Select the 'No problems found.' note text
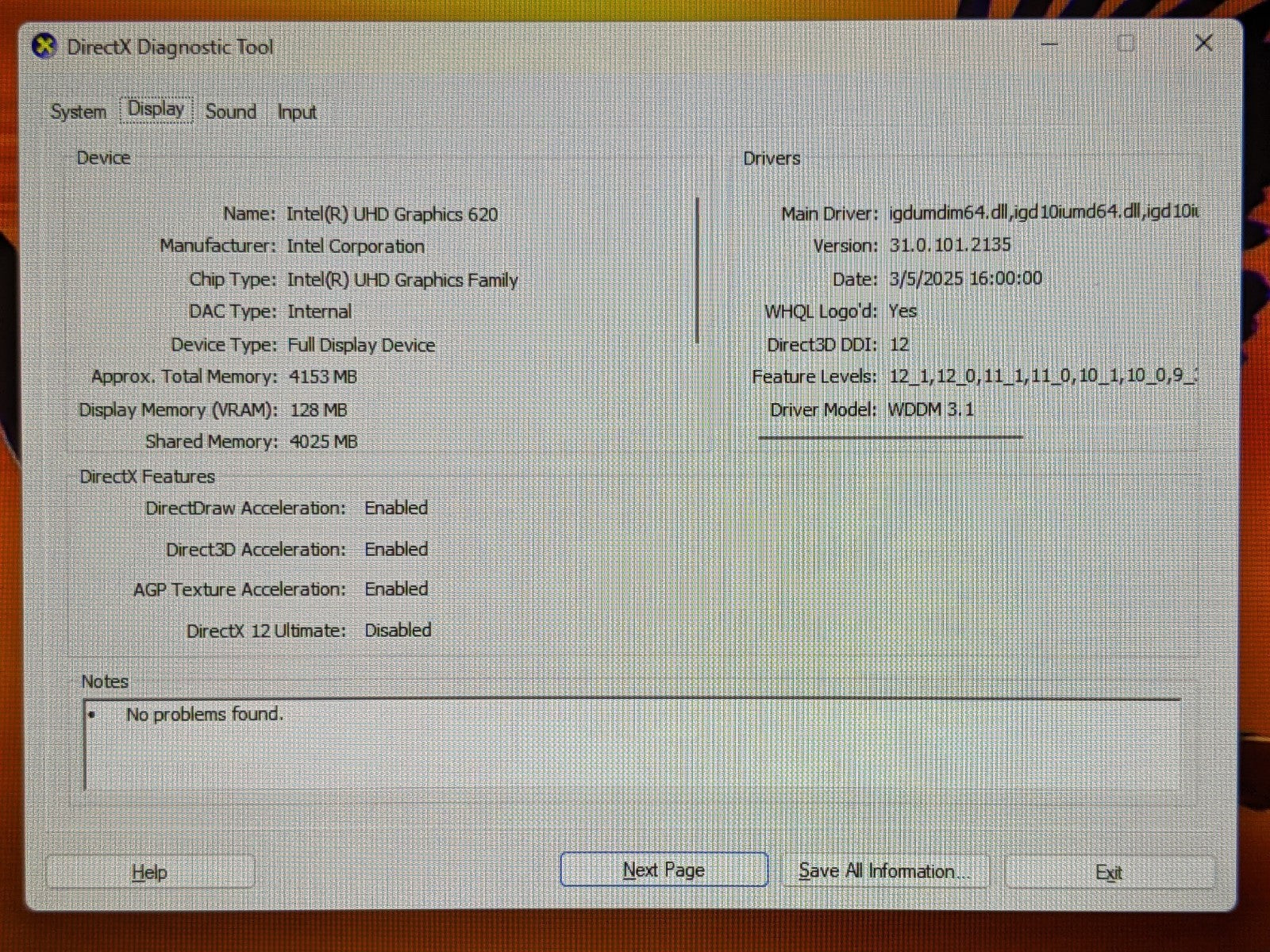The height and width of the screenshot is (952, 1270). (204, 714)
